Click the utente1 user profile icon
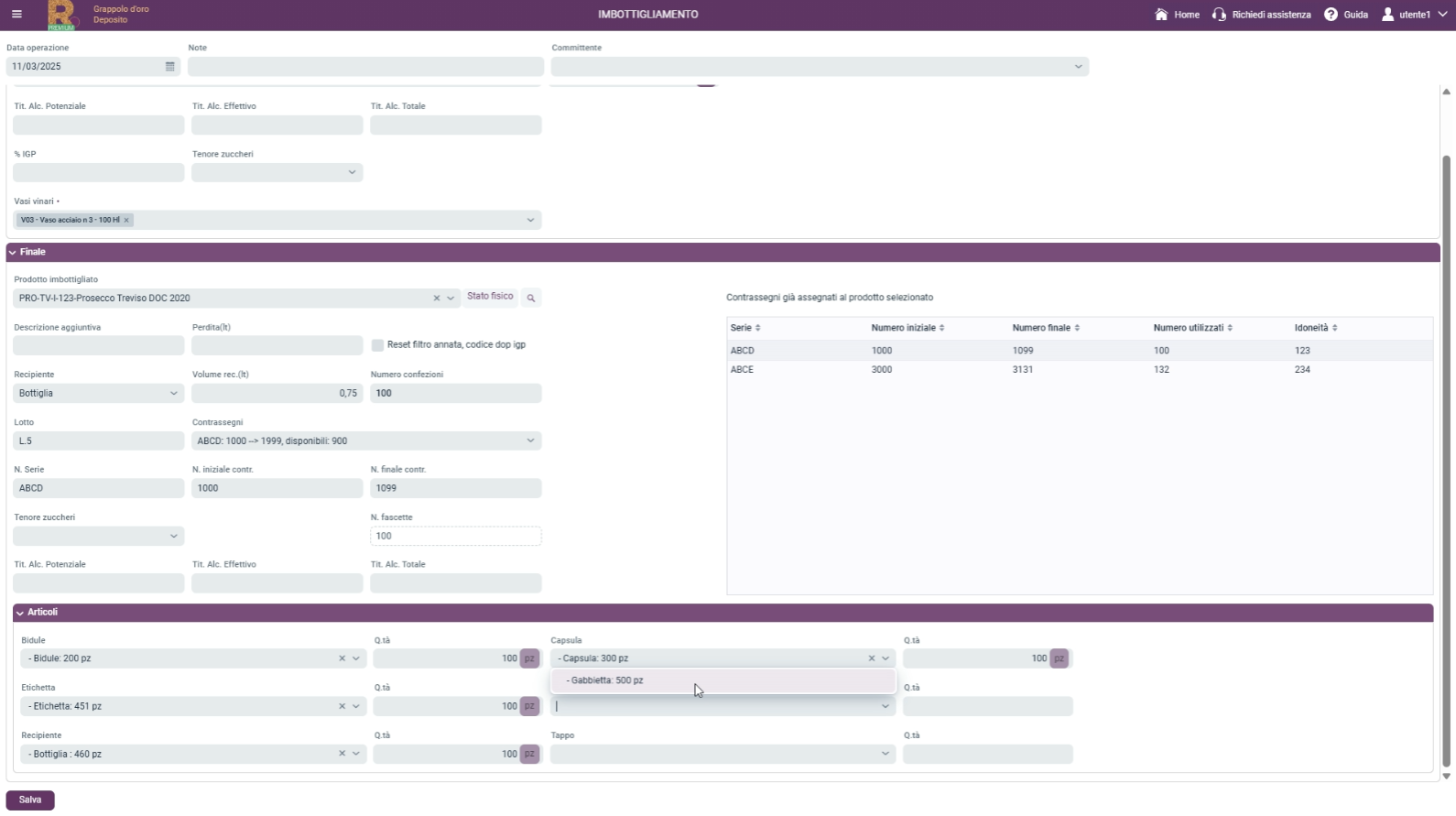The image size is (1456, 816). tap(1388, 15)
